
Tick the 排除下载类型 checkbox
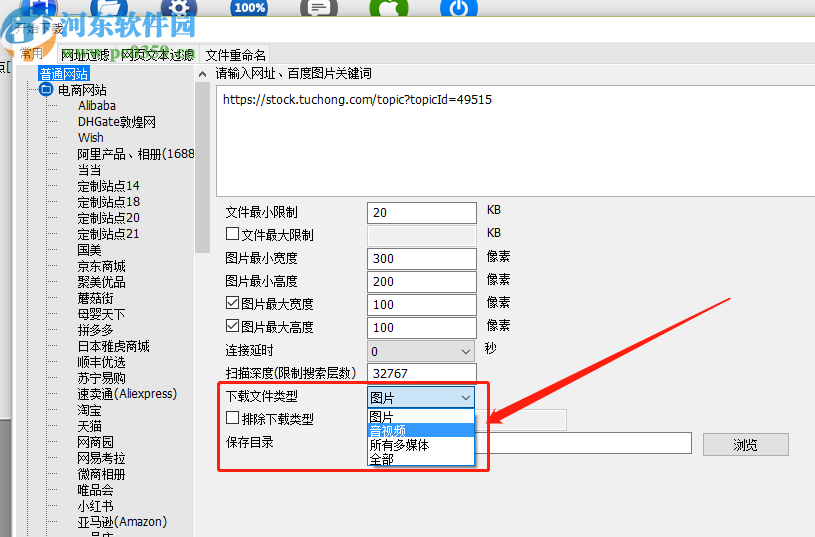tap(232, 417)
